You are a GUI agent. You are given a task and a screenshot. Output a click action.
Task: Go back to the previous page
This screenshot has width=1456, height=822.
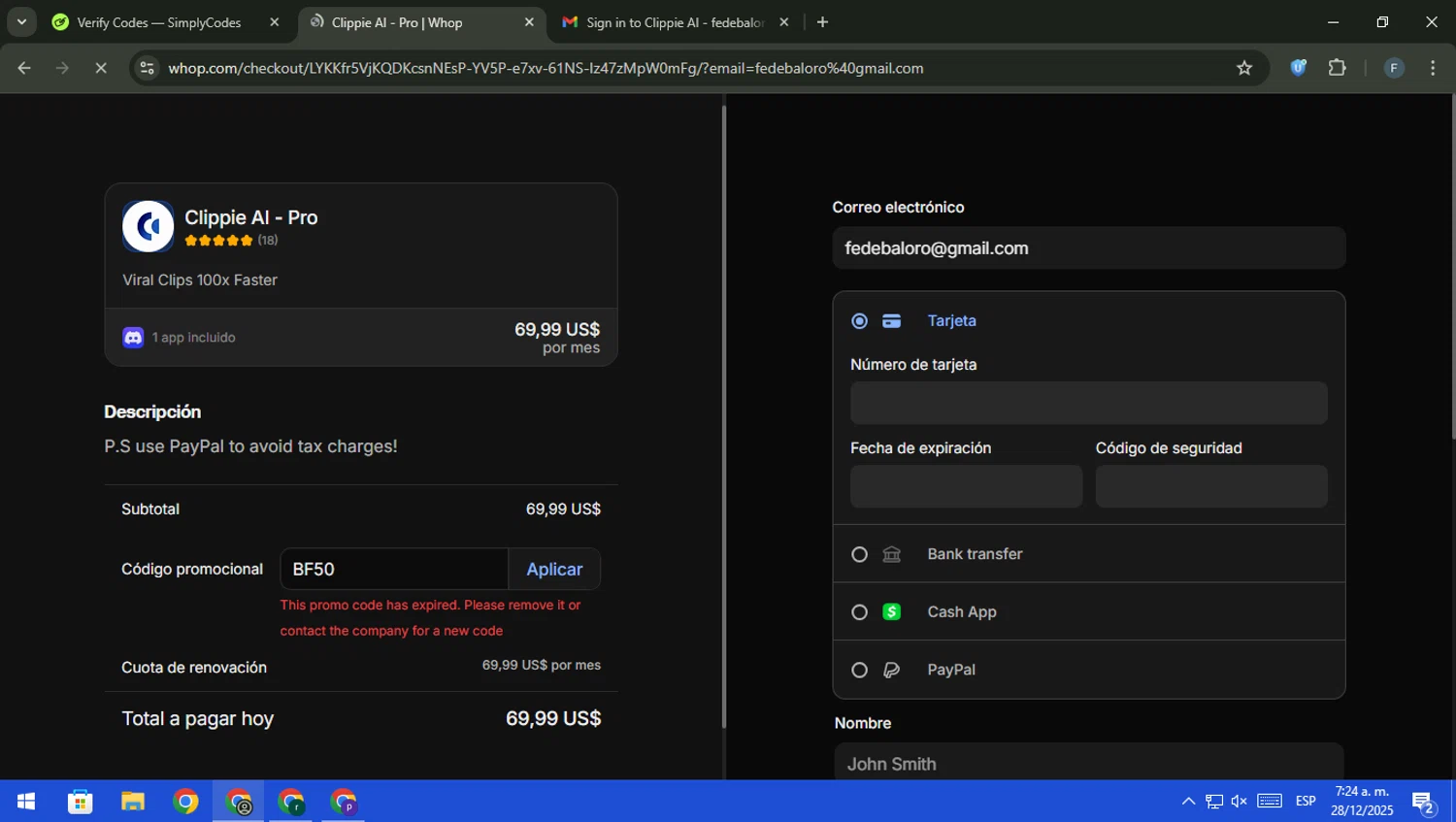pos(24,68)
